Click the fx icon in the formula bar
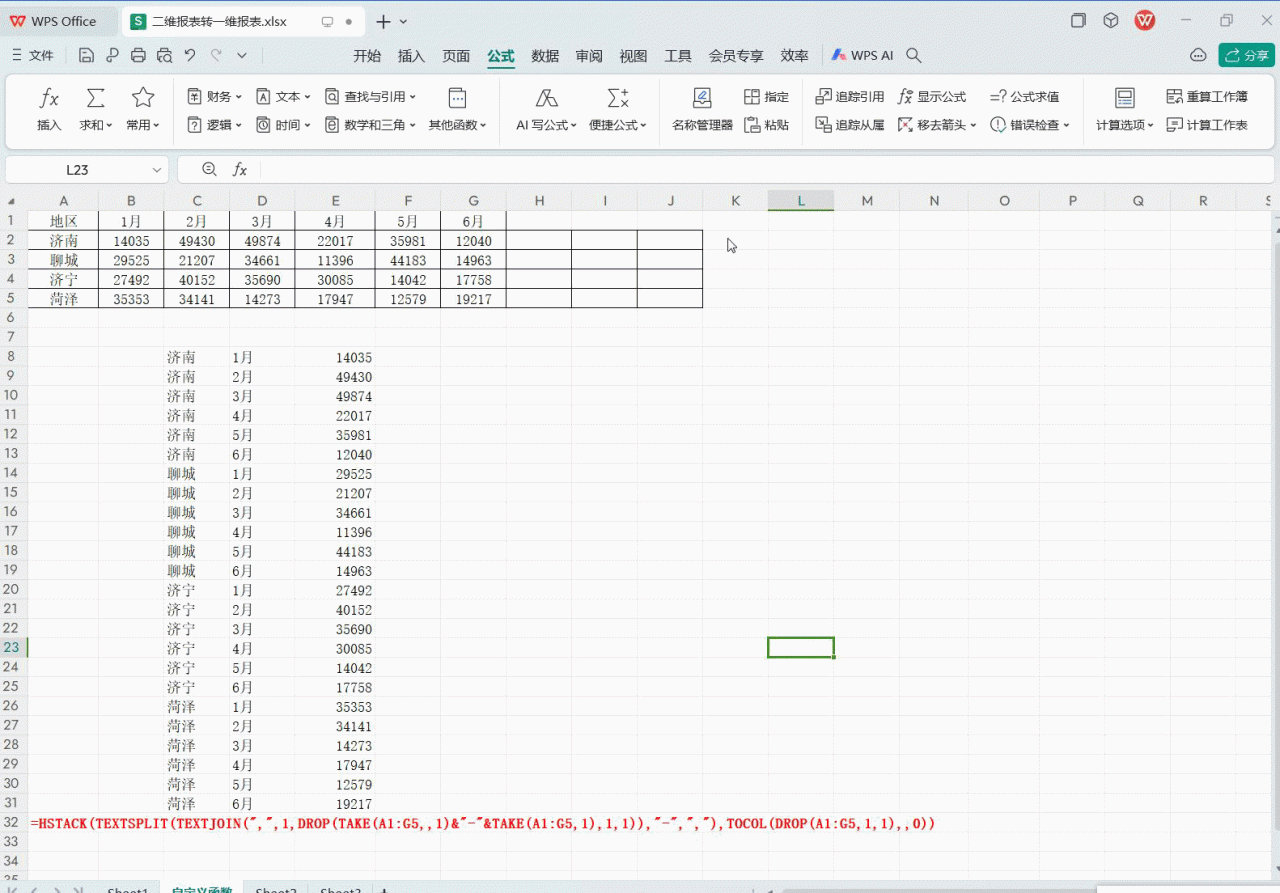 click(x=240, y=170)
